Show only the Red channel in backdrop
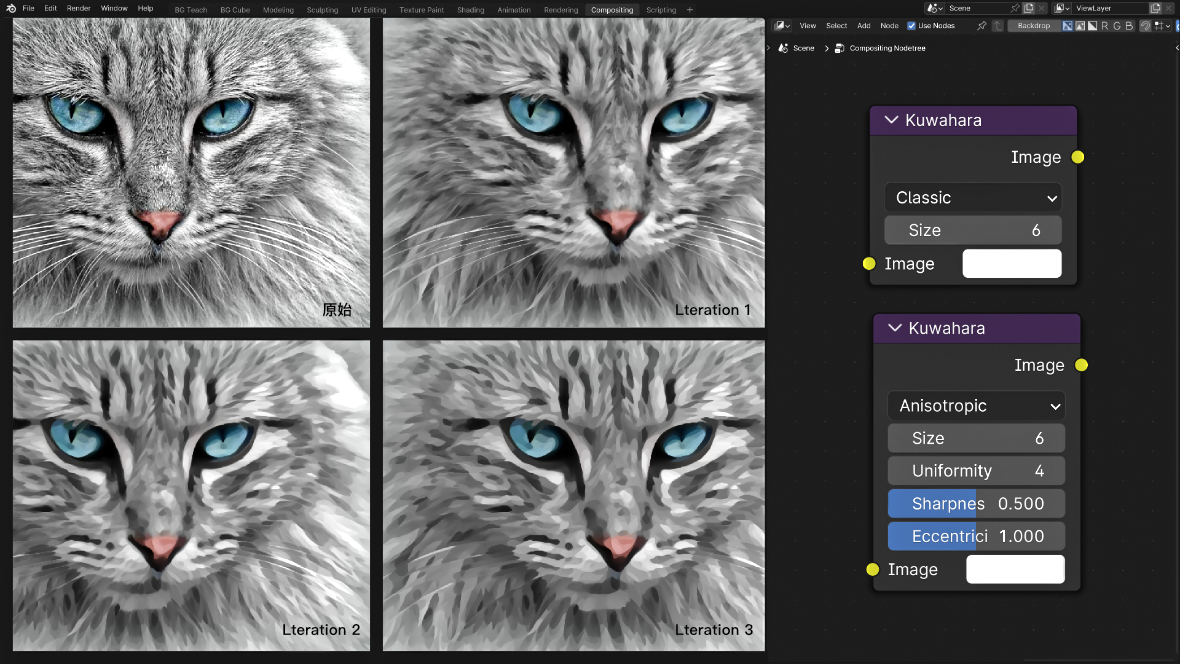This screenshot has width=1180, height=664. [x=1105, y=26]
